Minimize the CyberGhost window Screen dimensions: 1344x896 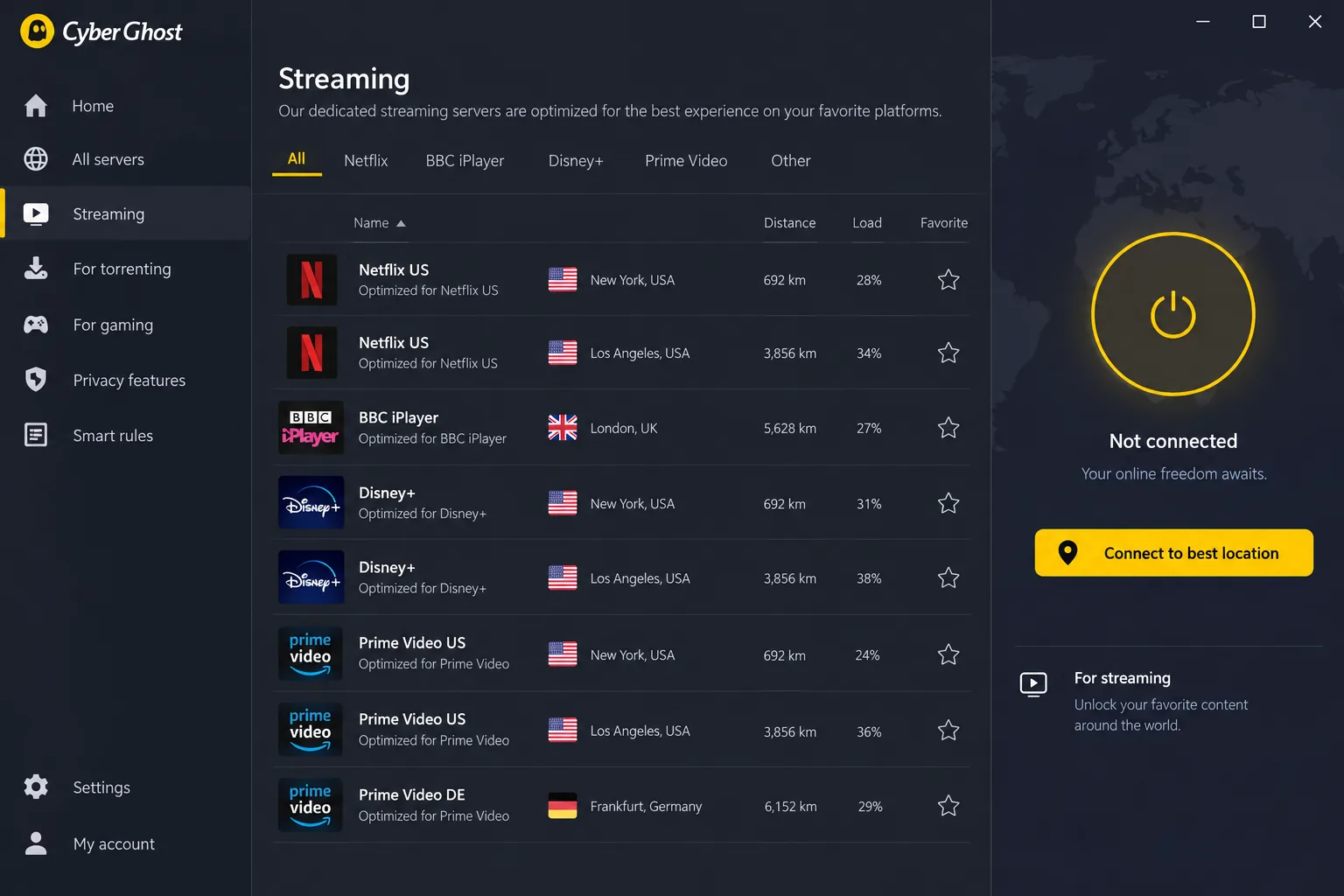click(1203, 21)
